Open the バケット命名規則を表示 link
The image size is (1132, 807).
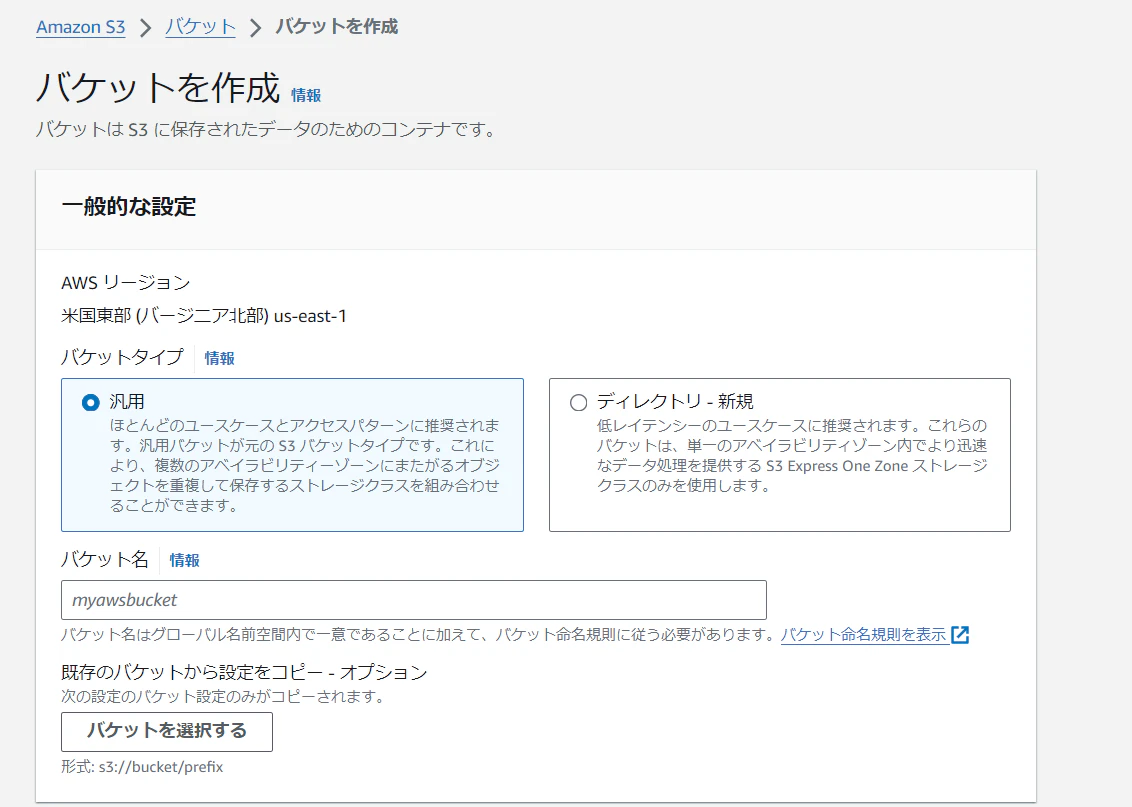pyautogui.click(x=863, y=634)
